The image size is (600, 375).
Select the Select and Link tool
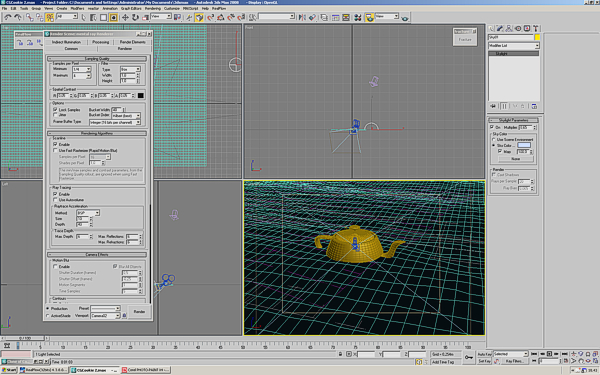pos(29,17)
